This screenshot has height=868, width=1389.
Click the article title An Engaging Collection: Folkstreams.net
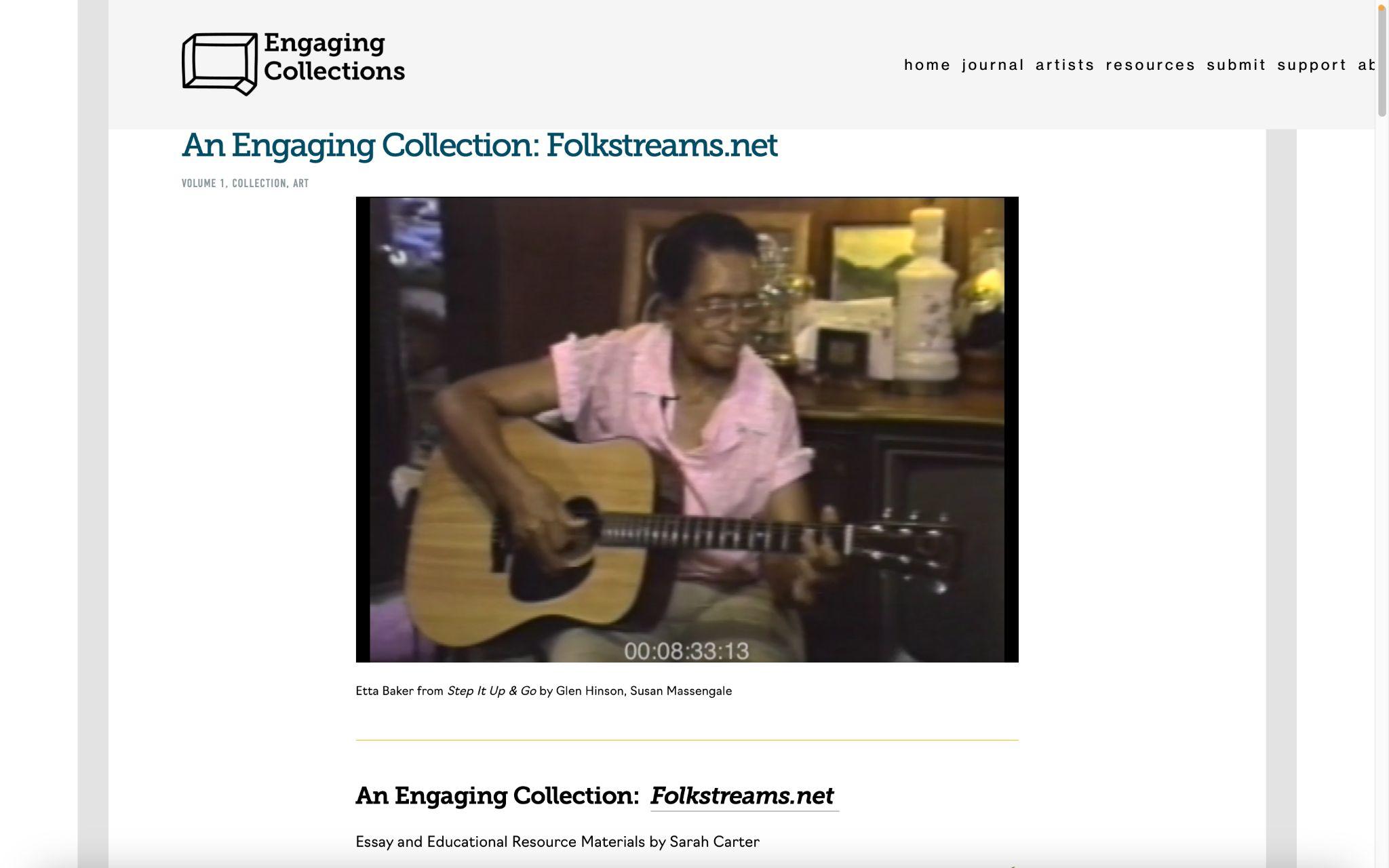click(480, 145)
